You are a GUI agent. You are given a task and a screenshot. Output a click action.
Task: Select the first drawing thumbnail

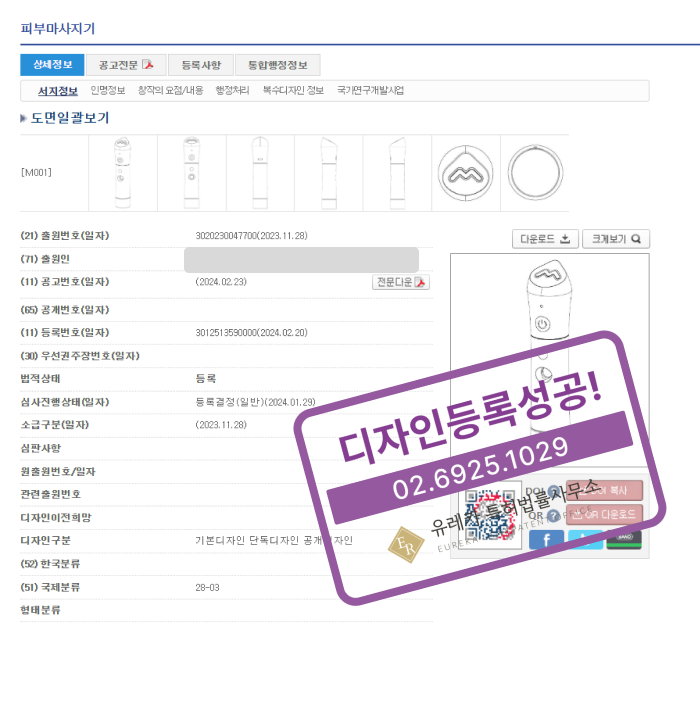[122, 167]
